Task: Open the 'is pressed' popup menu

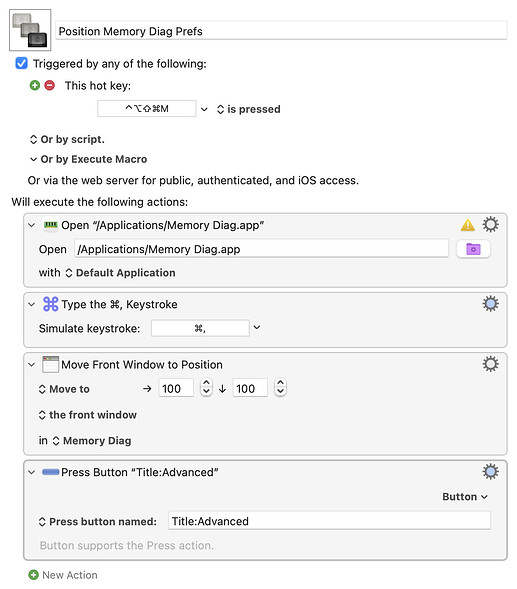Action: click(x=248, y=109)
